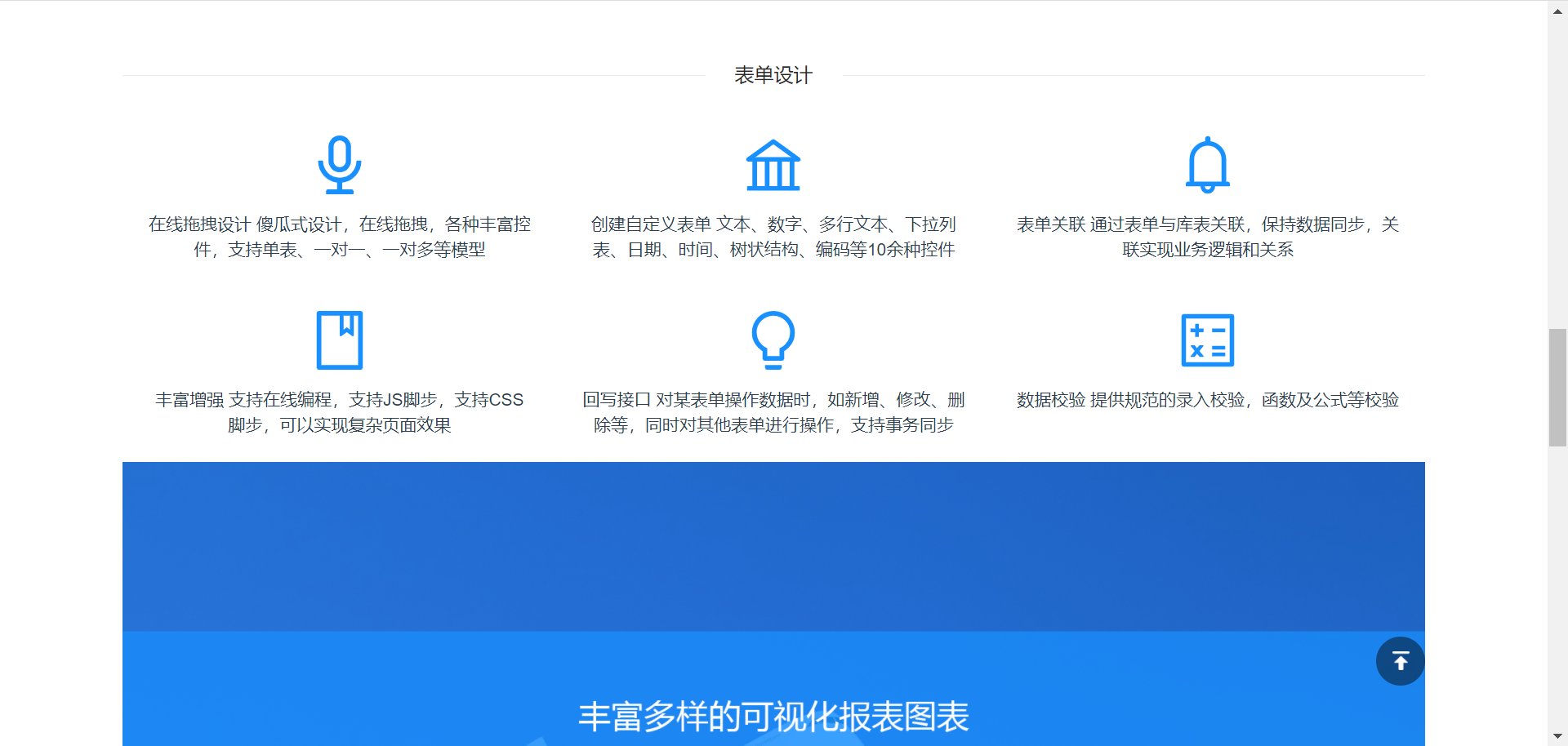Click the 表单关联 description text

[x=1207, y=237]
